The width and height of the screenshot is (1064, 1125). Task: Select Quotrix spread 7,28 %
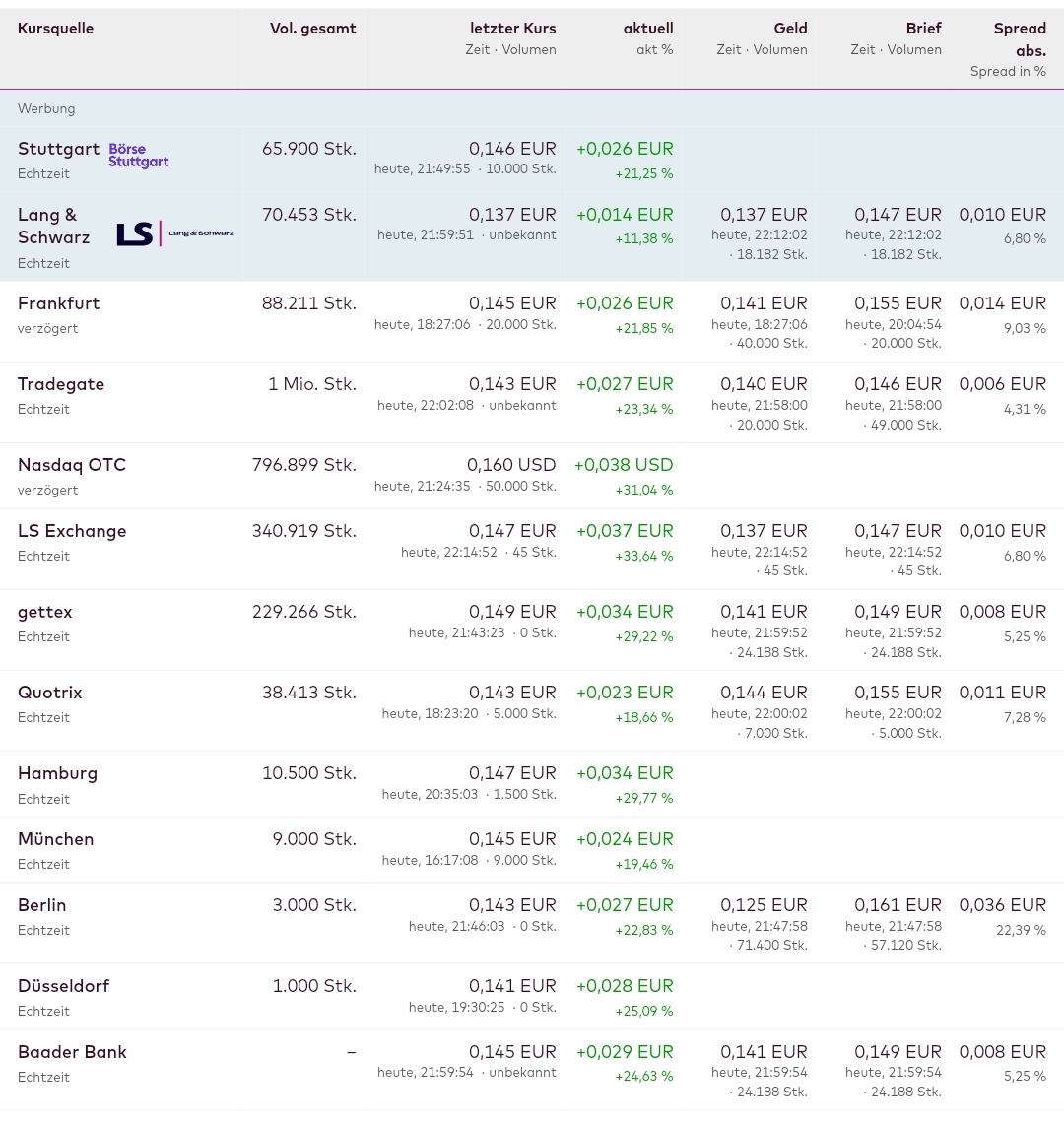[x=1025, y=717]
